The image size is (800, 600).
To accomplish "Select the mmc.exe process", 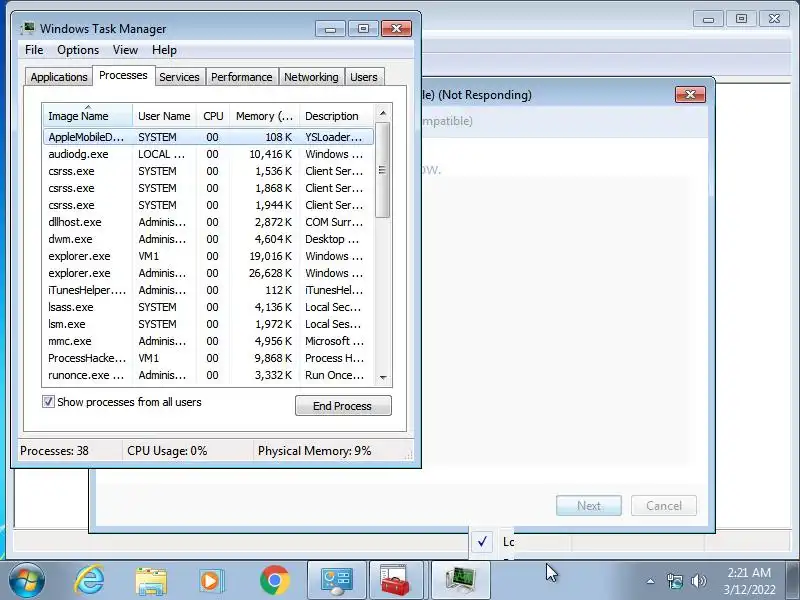I will point(209,341).
